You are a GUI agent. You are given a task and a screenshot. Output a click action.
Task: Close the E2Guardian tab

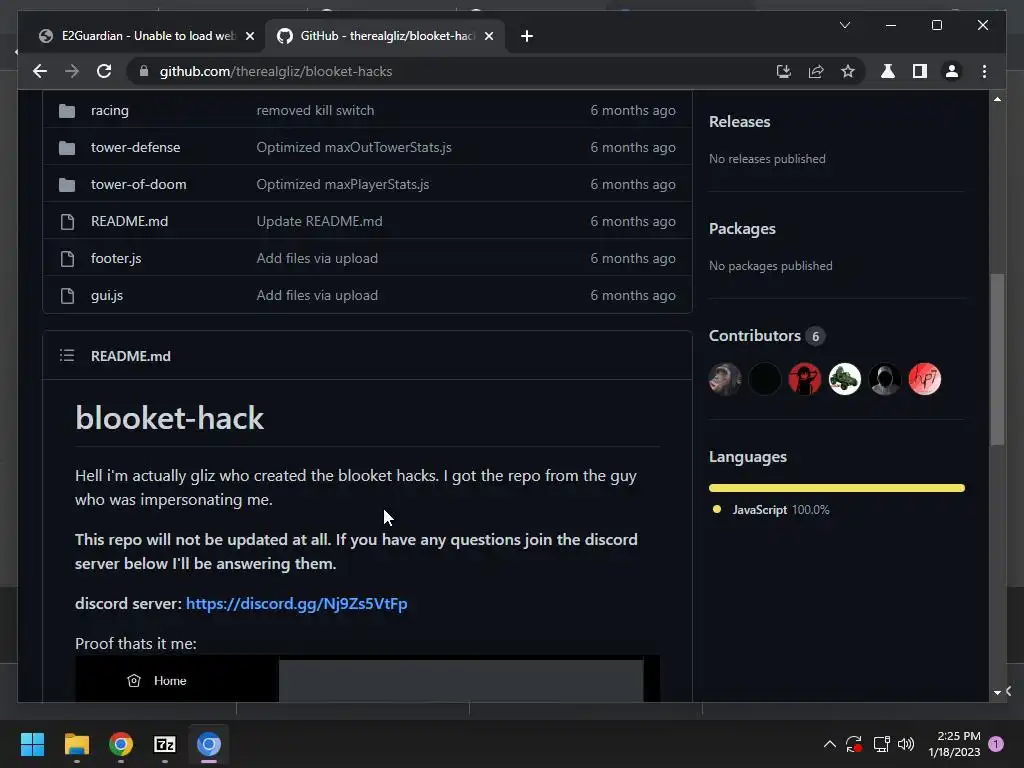[x=249, y=36]
